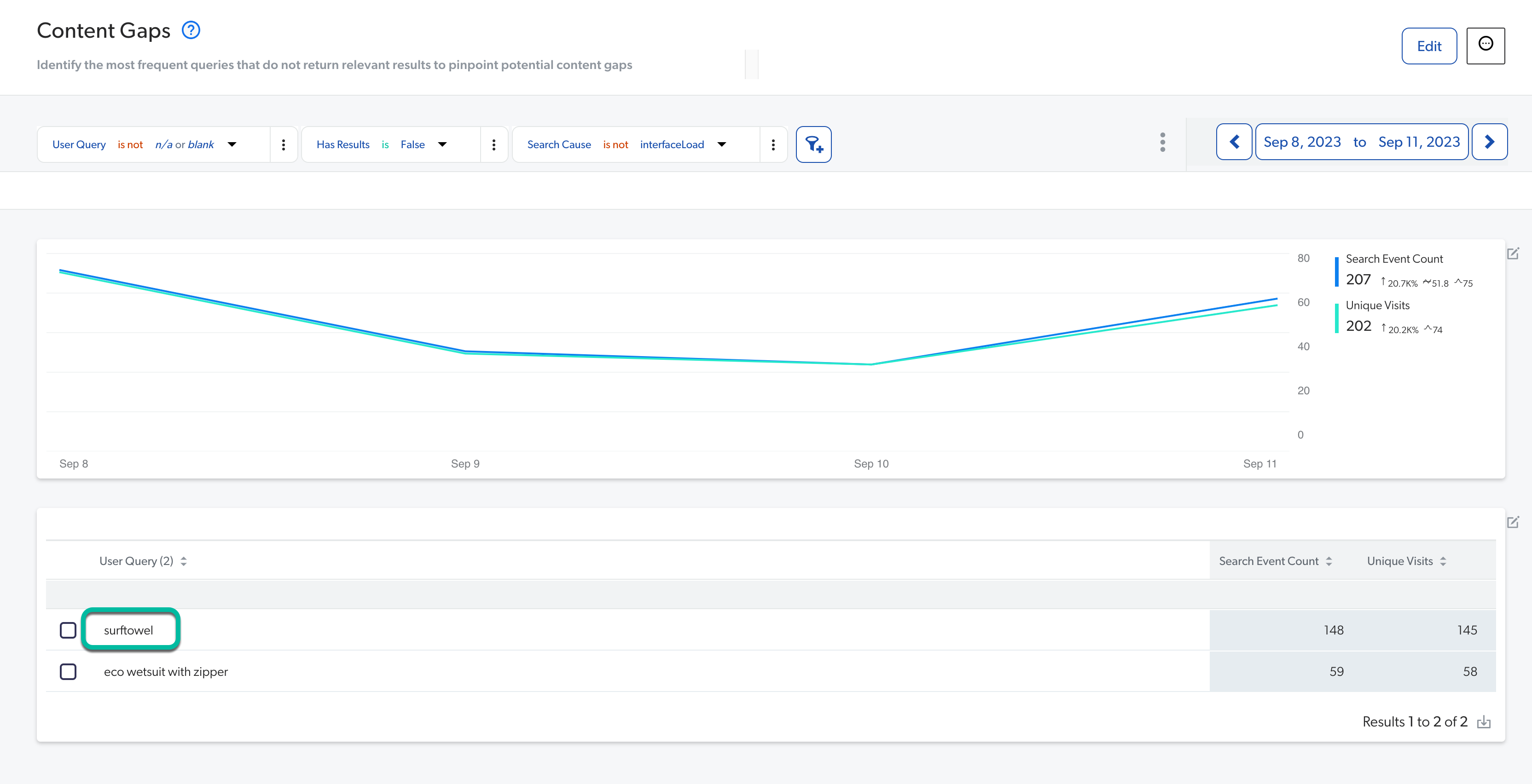1532x784 pixels.
Task: Expand the Search Cause interfaceLoad dropdown
Action: coord(721,144)
